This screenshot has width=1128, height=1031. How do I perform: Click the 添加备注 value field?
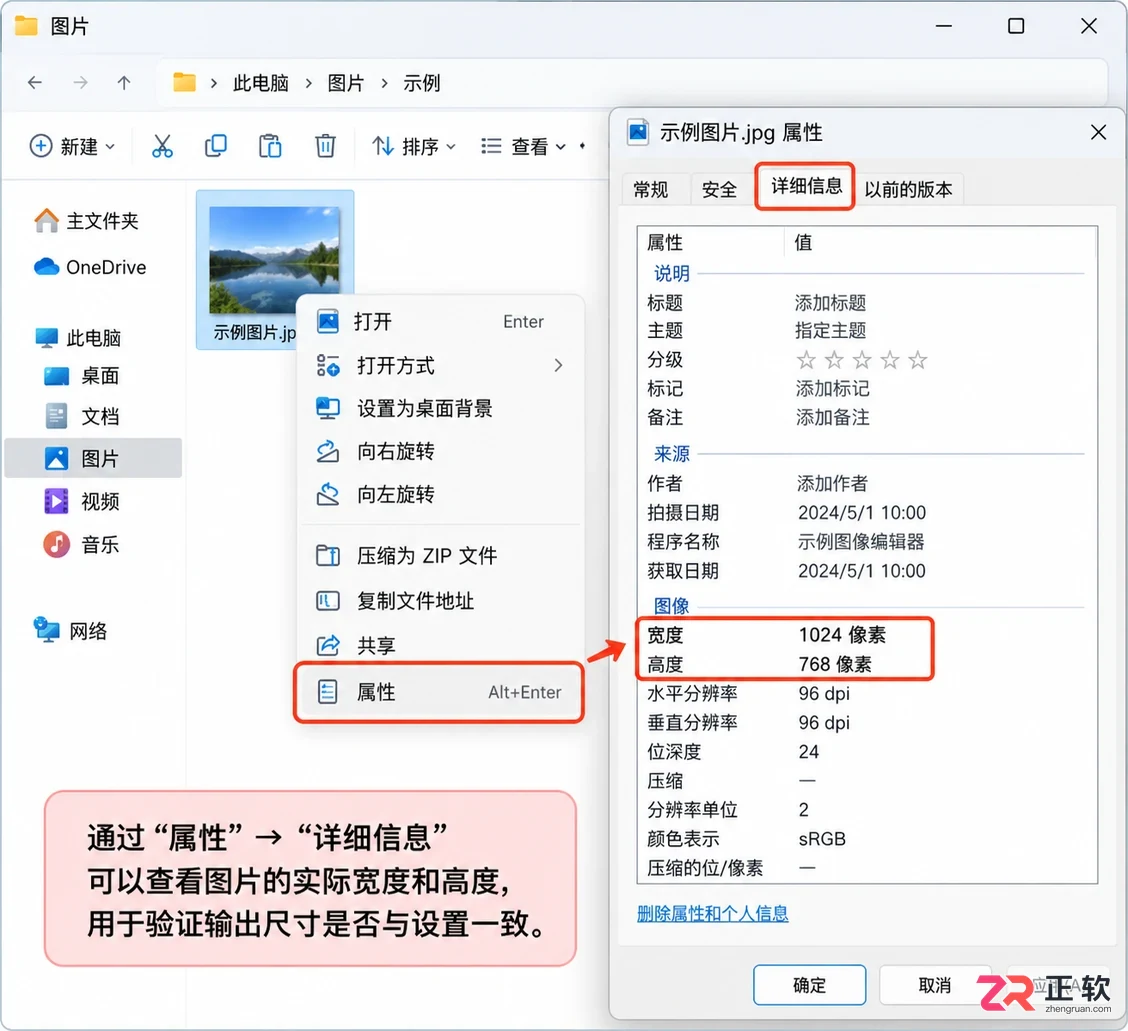[x=832, y=418]
